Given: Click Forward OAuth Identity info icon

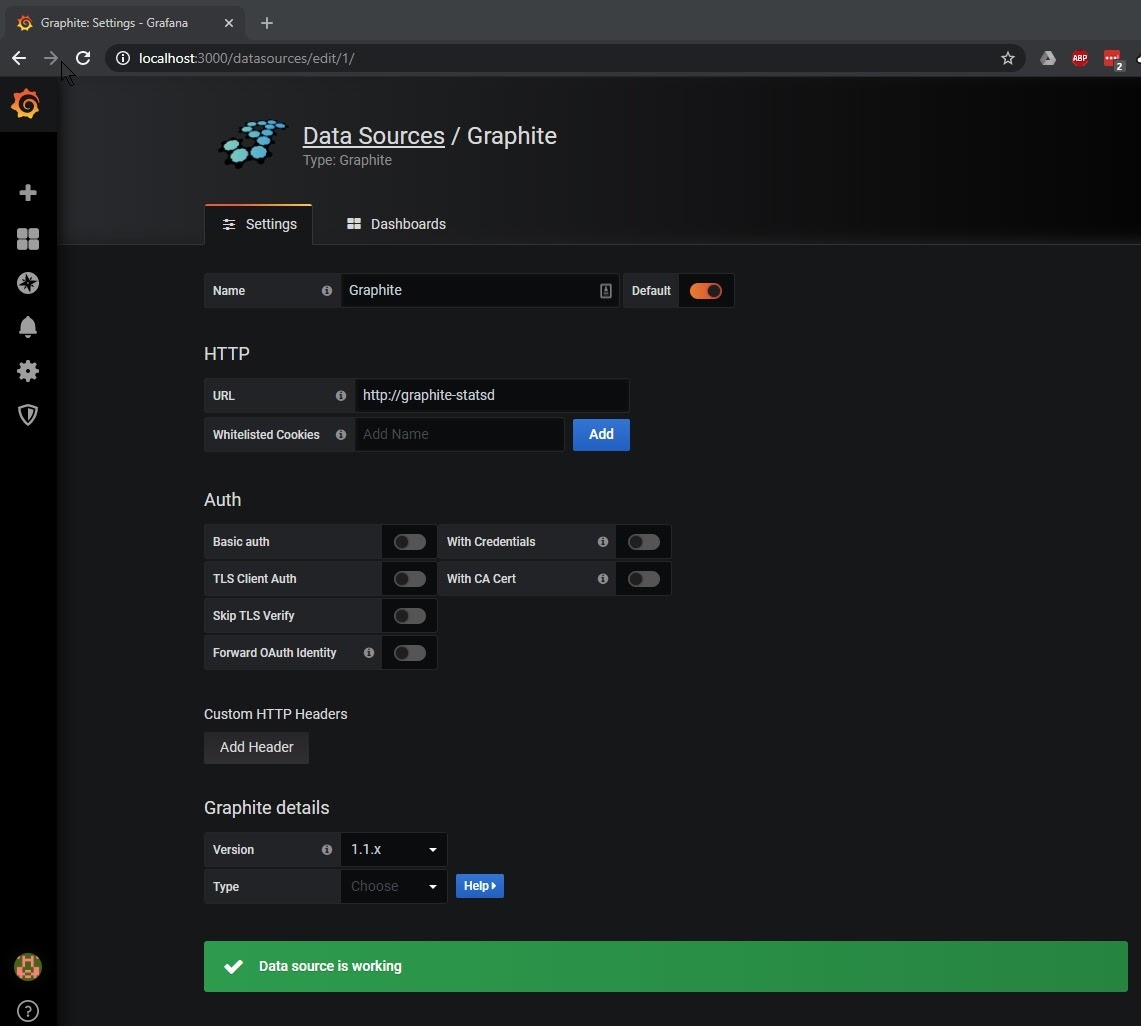Looking at the screenshot, I should (x=369, y=653).
